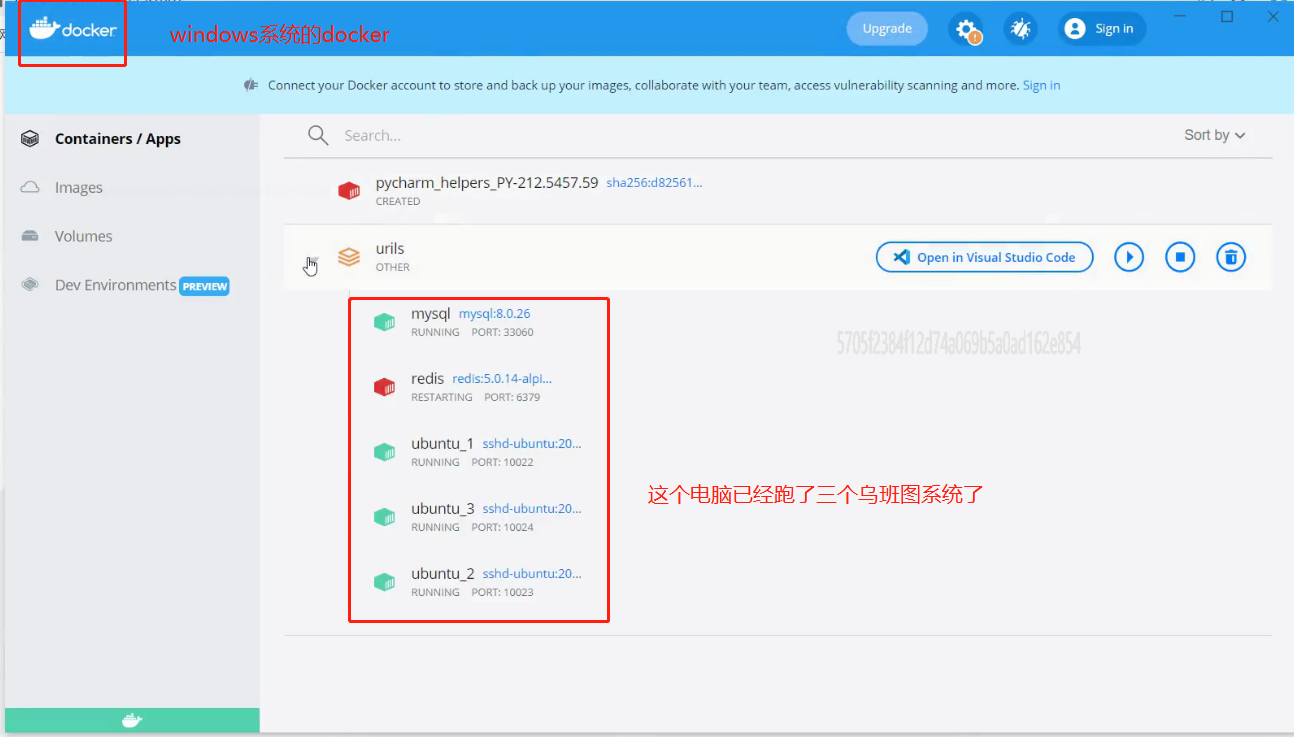Select the redis container row

(808, 387)
